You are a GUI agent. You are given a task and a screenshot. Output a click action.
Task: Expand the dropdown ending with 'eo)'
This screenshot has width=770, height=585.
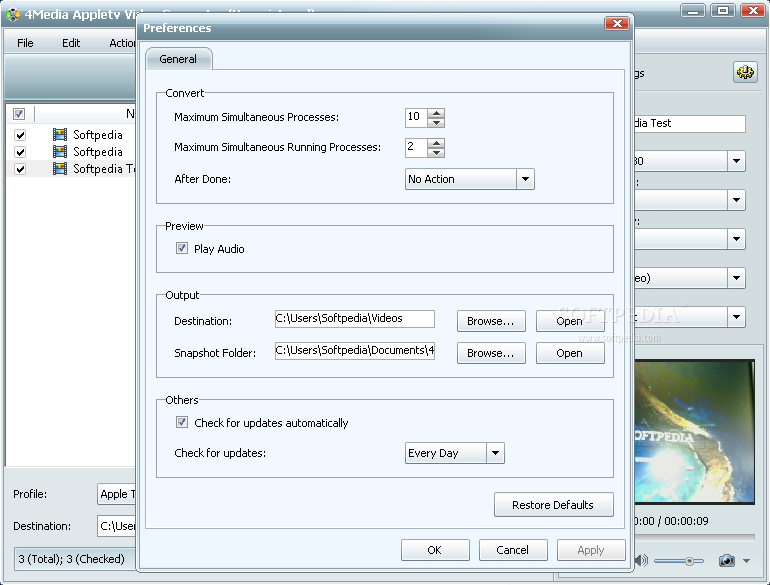(736, 278)
